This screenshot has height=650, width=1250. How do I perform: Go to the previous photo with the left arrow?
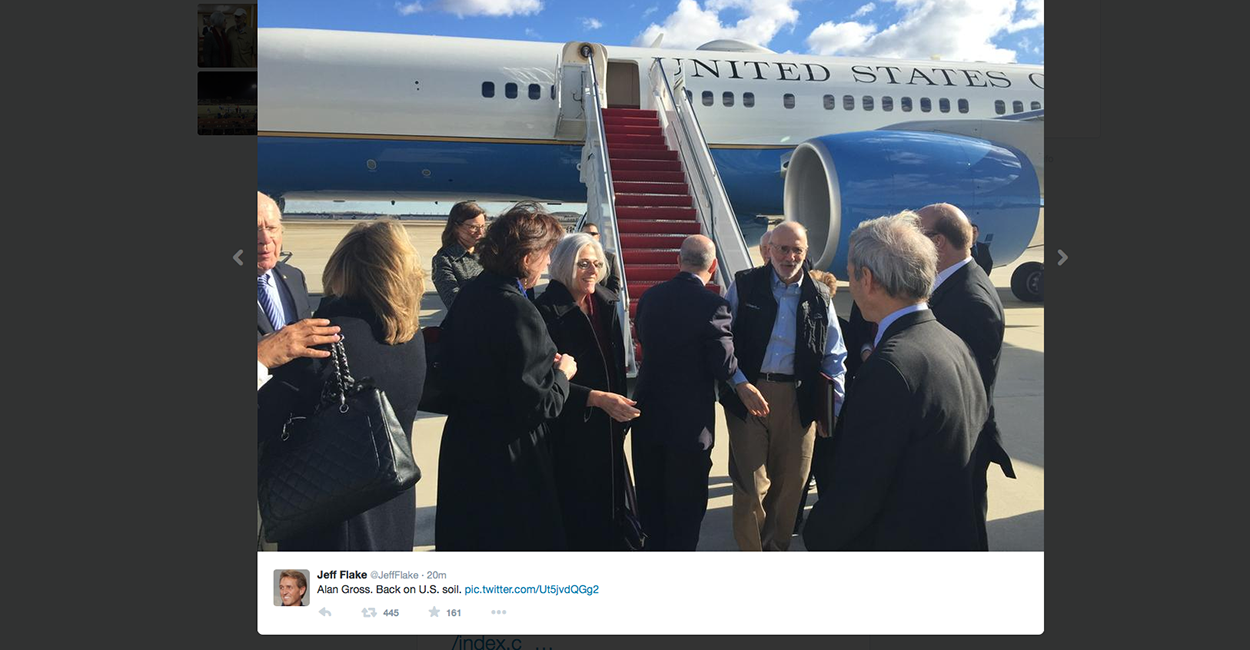point(238,257)
